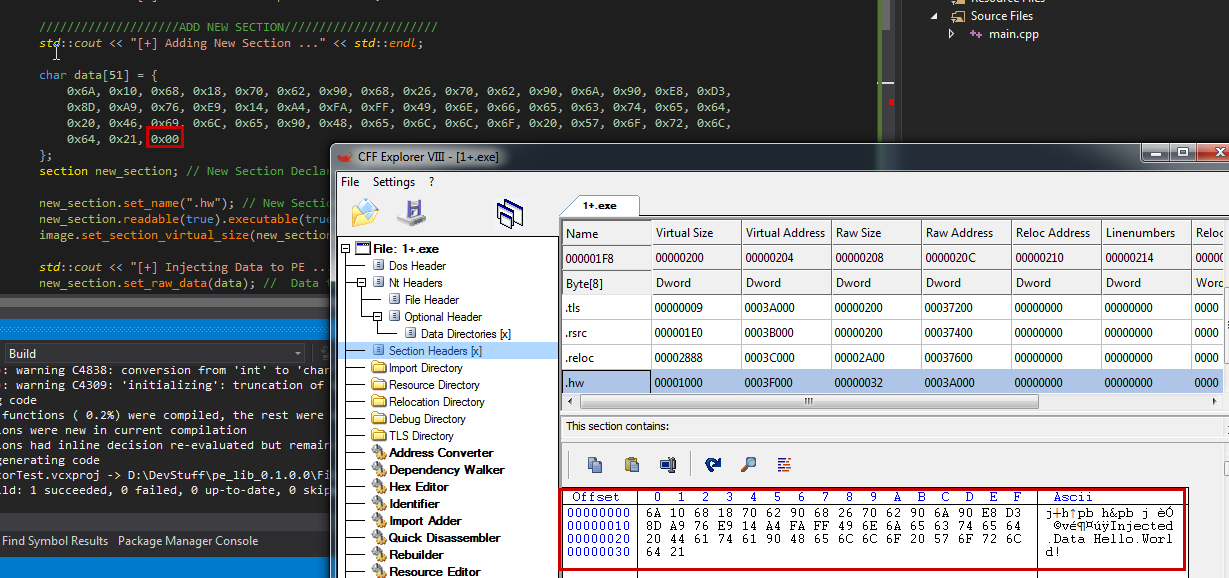The height and width of the screenshot is (578, 1229).
Task: Collapse the File: 1+.exe tree root
Action: (x=346, y=249)
